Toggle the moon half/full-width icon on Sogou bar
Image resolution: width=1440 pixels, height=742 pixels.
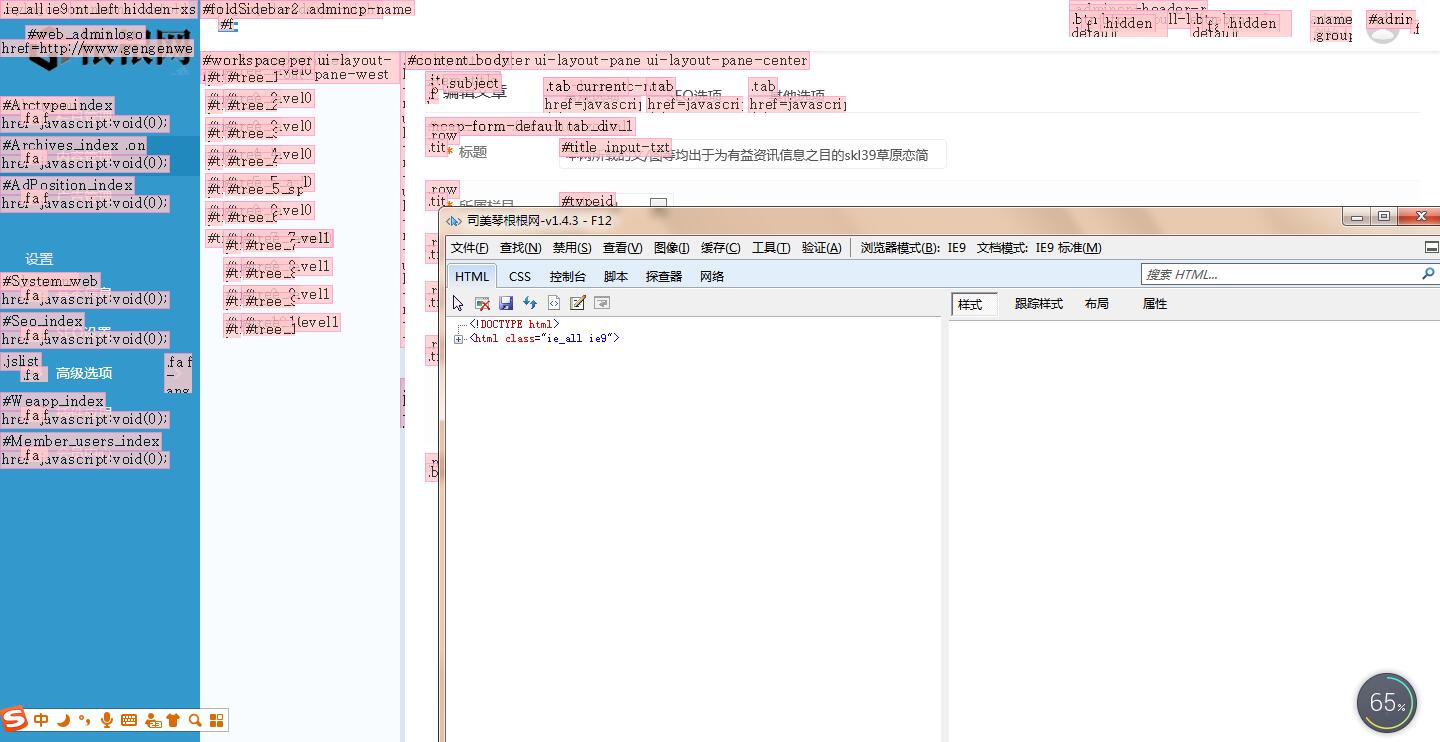63,720
